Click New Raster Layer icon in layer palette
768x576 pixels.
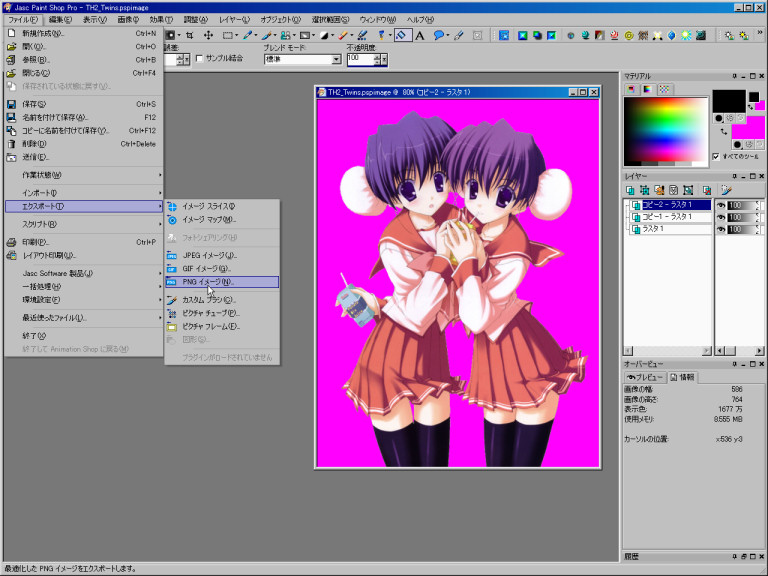[630, 190]
